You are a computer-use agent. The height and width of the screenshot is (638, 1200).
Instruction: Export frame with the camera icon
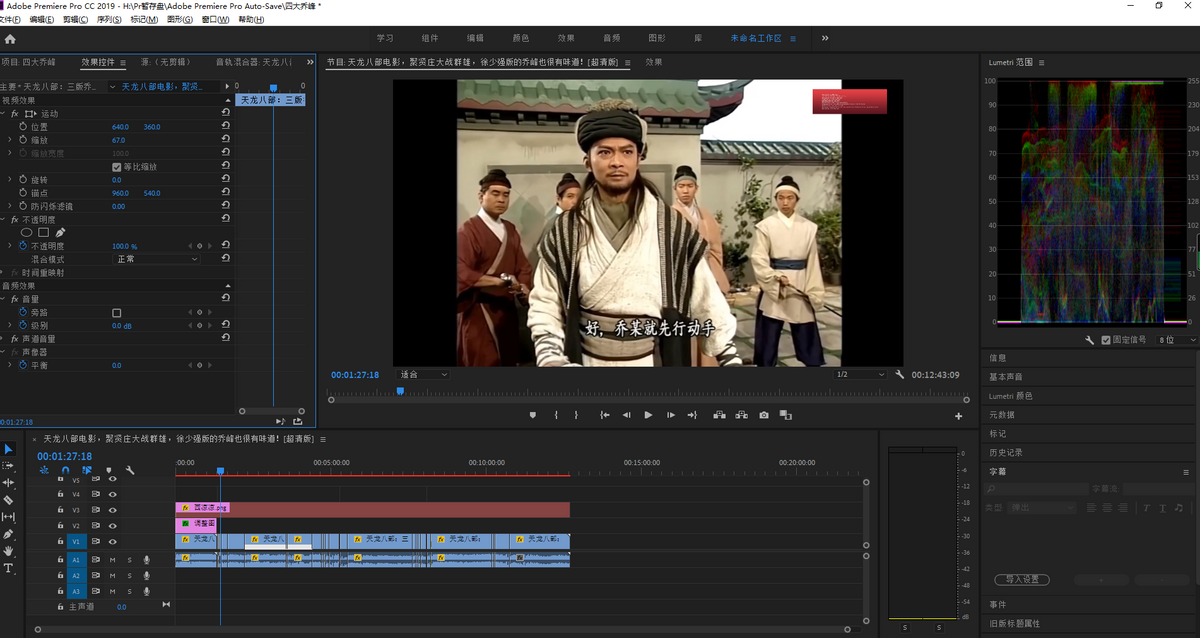[764, 415]
